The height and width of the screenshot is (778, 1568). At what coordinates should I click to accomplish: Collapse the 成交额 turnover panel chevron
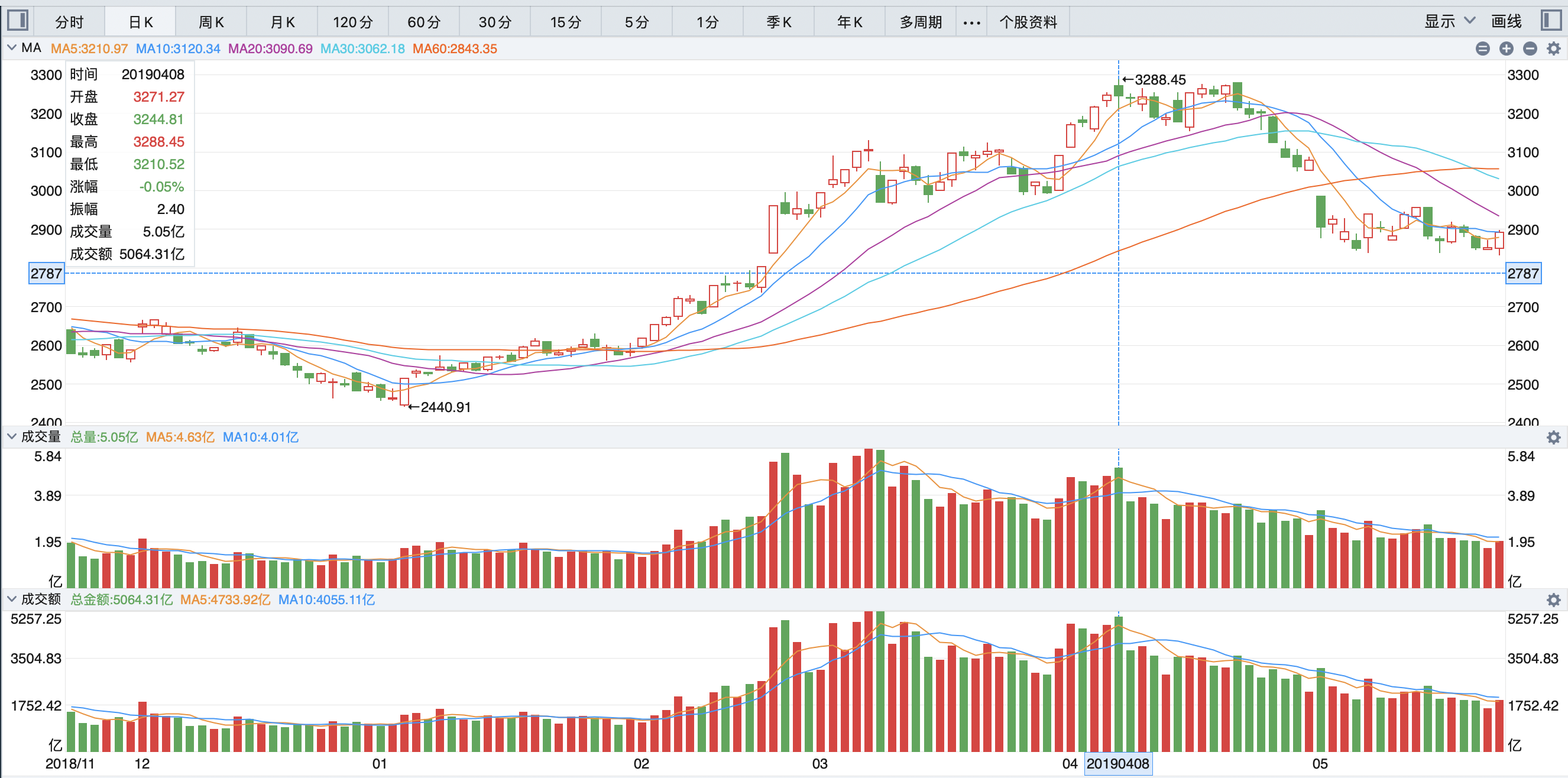(12, 599)
